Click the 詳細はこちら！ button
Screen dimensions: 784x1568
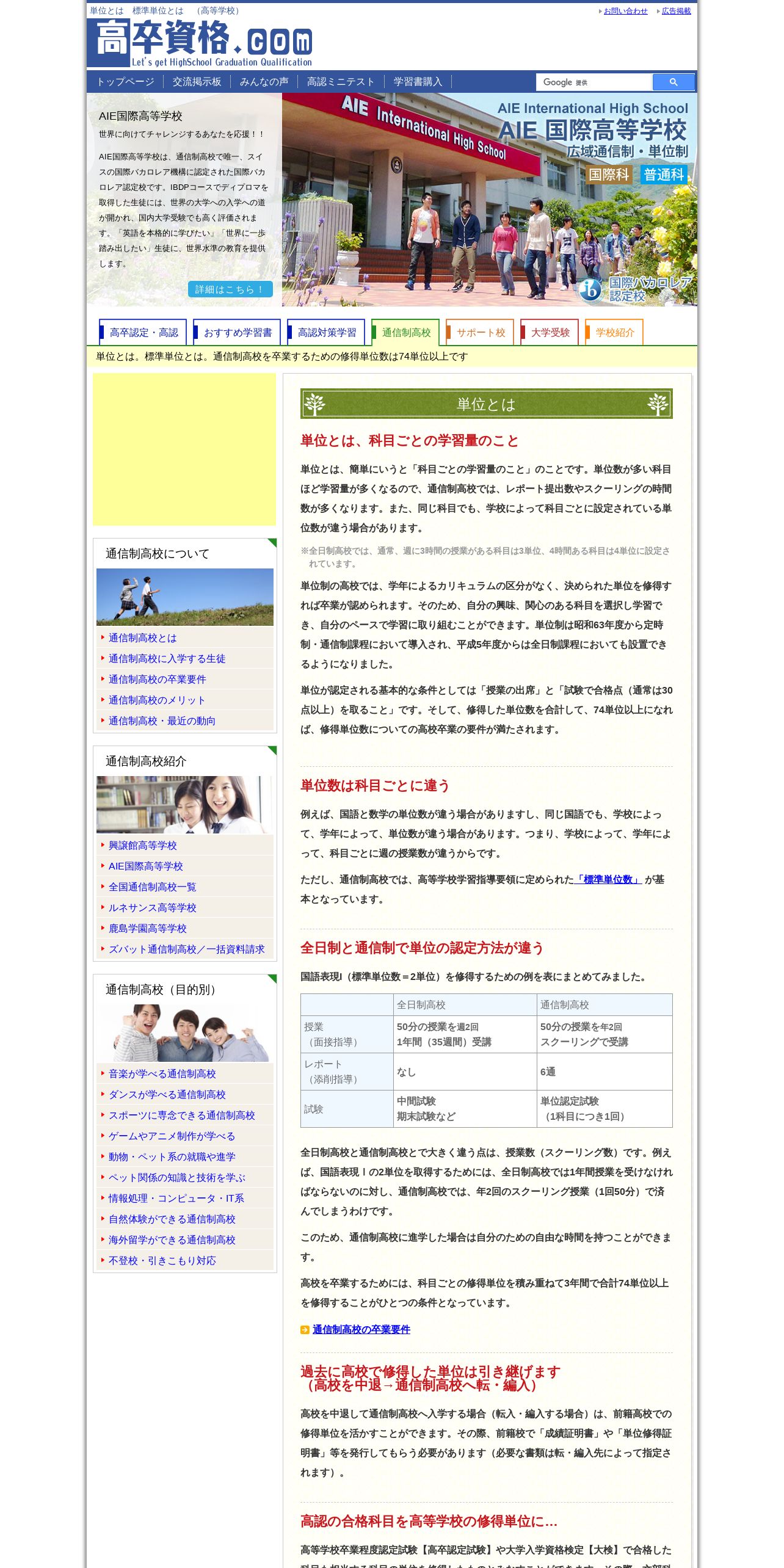click(230, 289)
